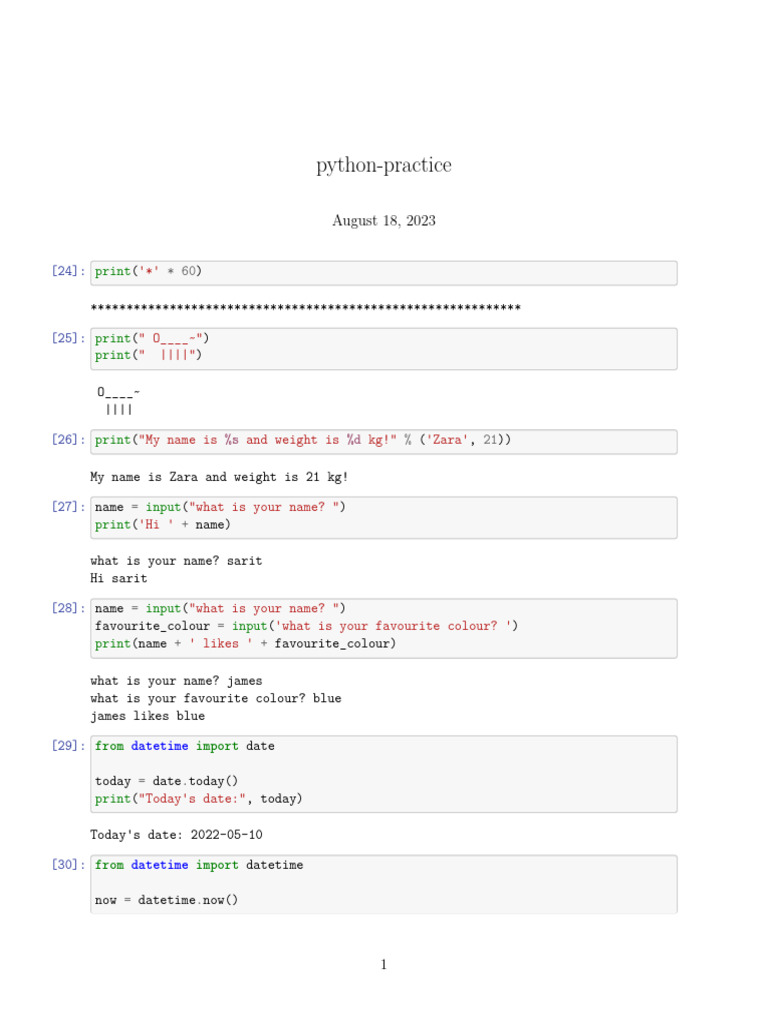Click the "Hi sarit" output line
768x1024 pixels.
(x=118, y=579)
